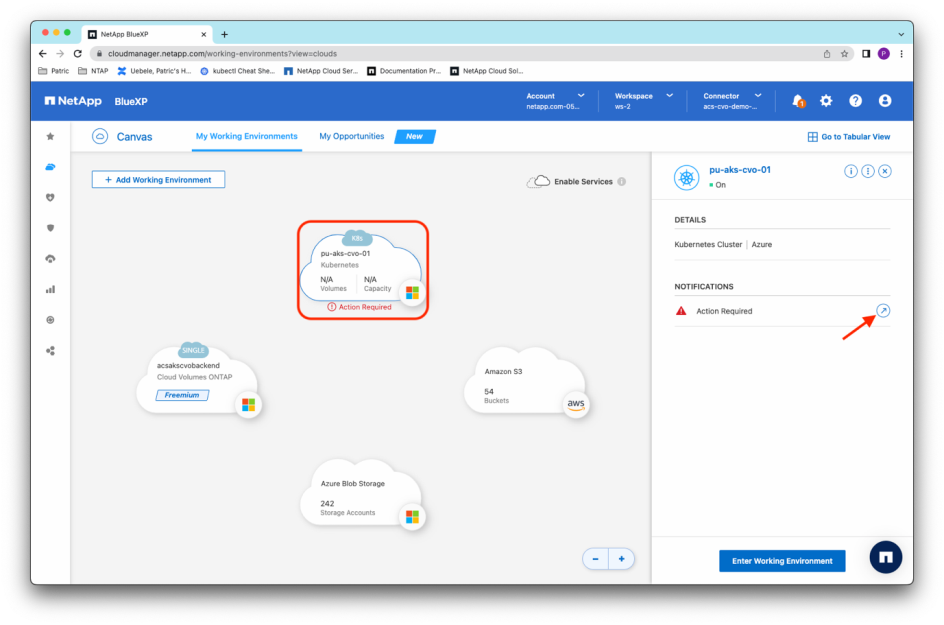Switch to My Opportunities tab
The image size is (944, 625).
pos(351,136)
